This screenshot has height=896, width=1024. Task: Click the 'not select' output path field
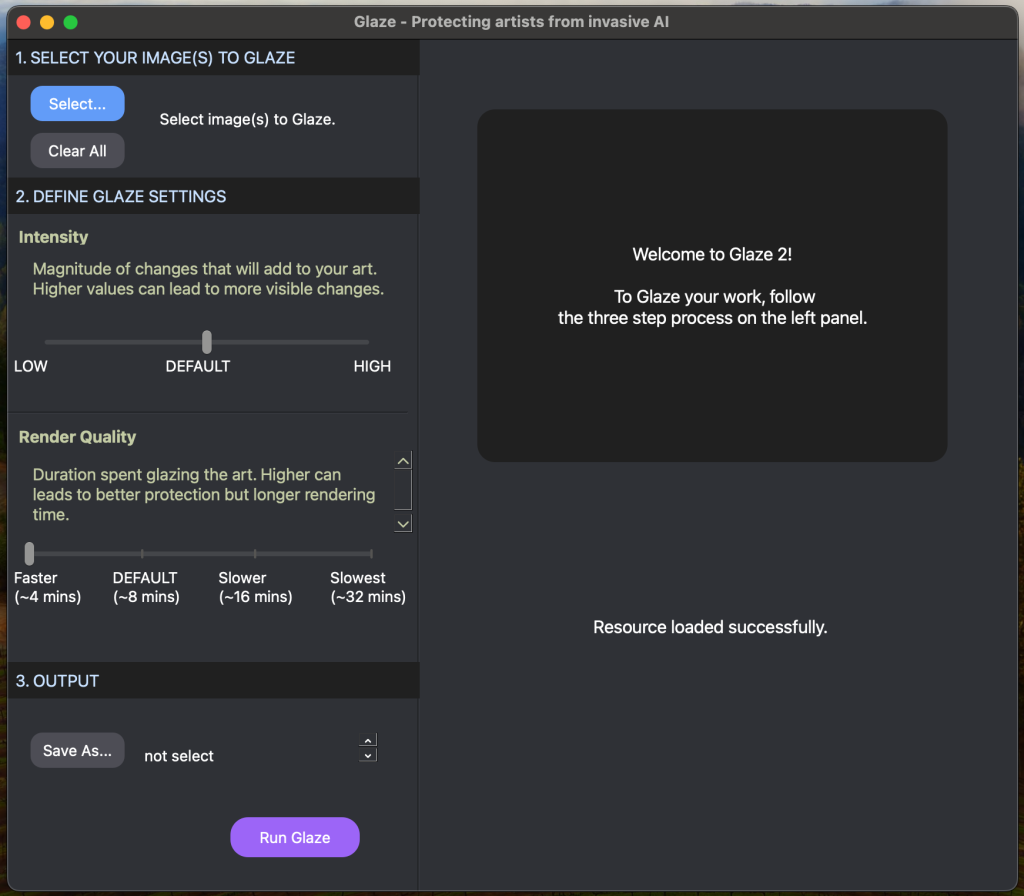(x=179, y=756)
